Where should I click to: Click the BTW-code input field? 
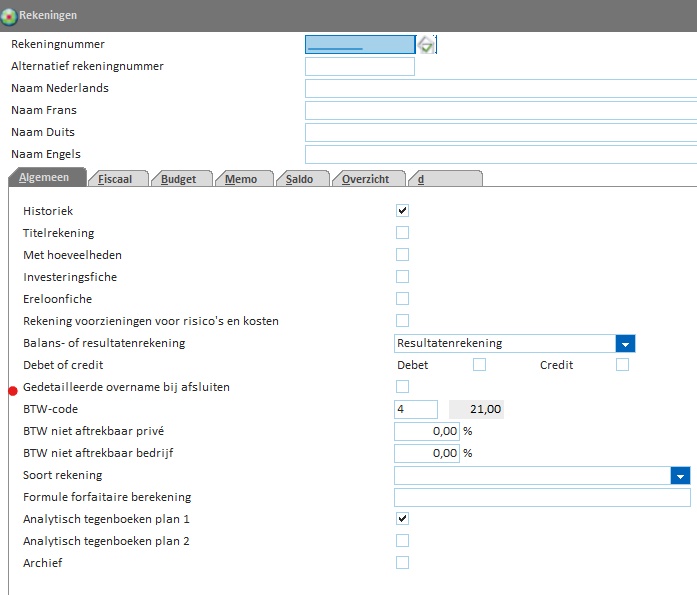(x=416, y=409)
